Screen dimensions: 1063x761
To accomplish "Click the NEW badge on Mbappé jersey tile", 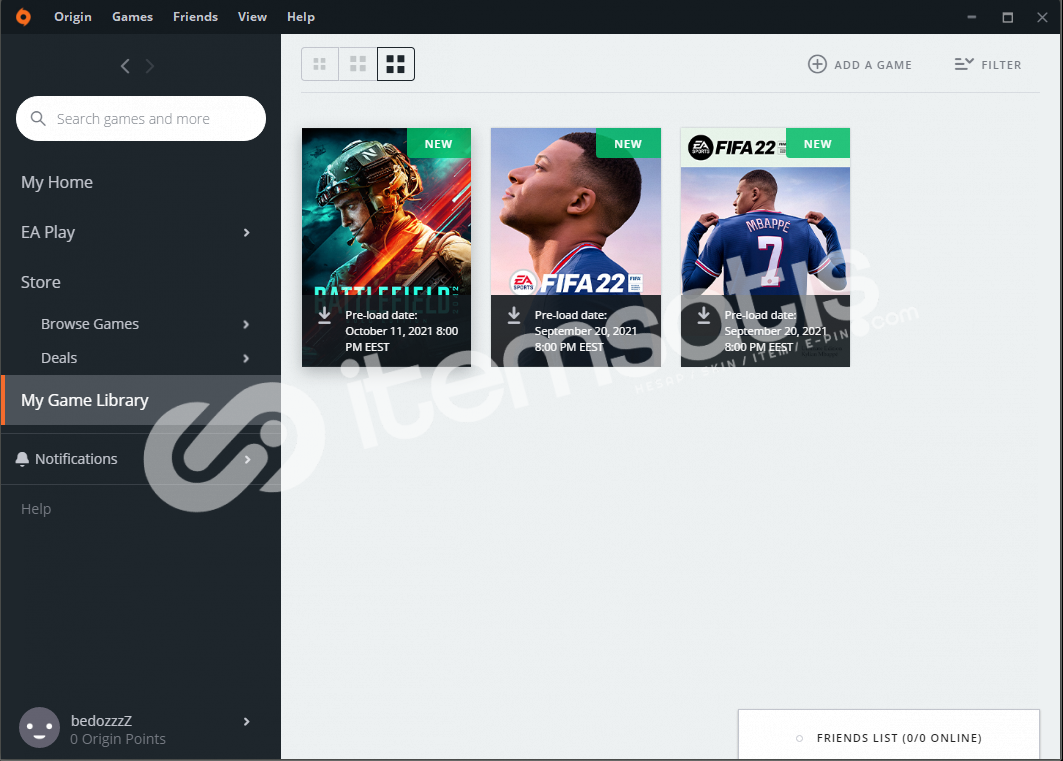I will (818, 144).
